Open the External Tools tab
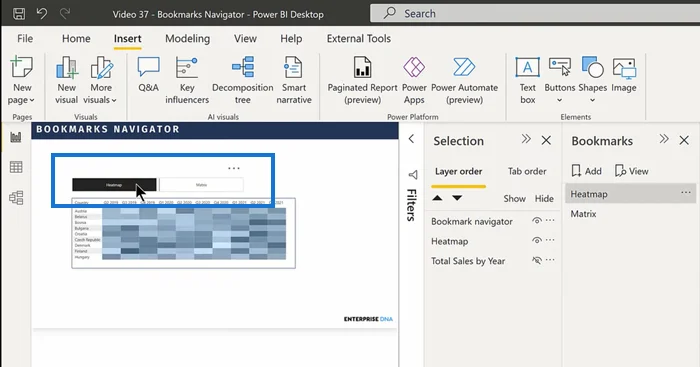This screenshot has width=700, height=367. pyautogui.click(x=358, y=38)
